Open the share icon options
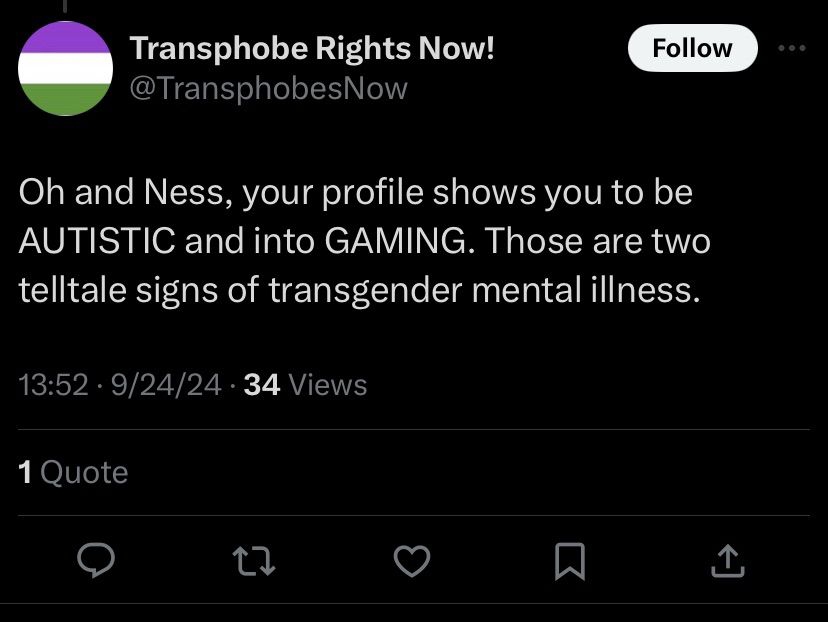Screen dimensions: 828x622 pyautogui.click(x=726, y=563)
